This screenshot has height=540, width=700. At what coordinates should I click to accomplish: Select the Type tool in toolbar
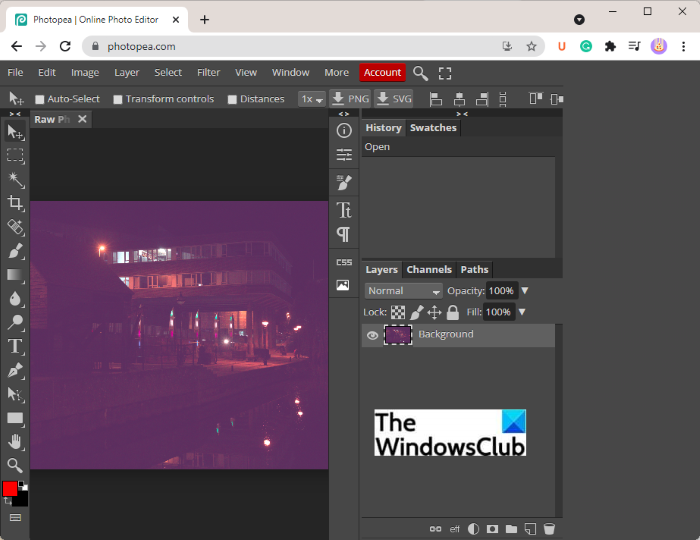(15, 346)
